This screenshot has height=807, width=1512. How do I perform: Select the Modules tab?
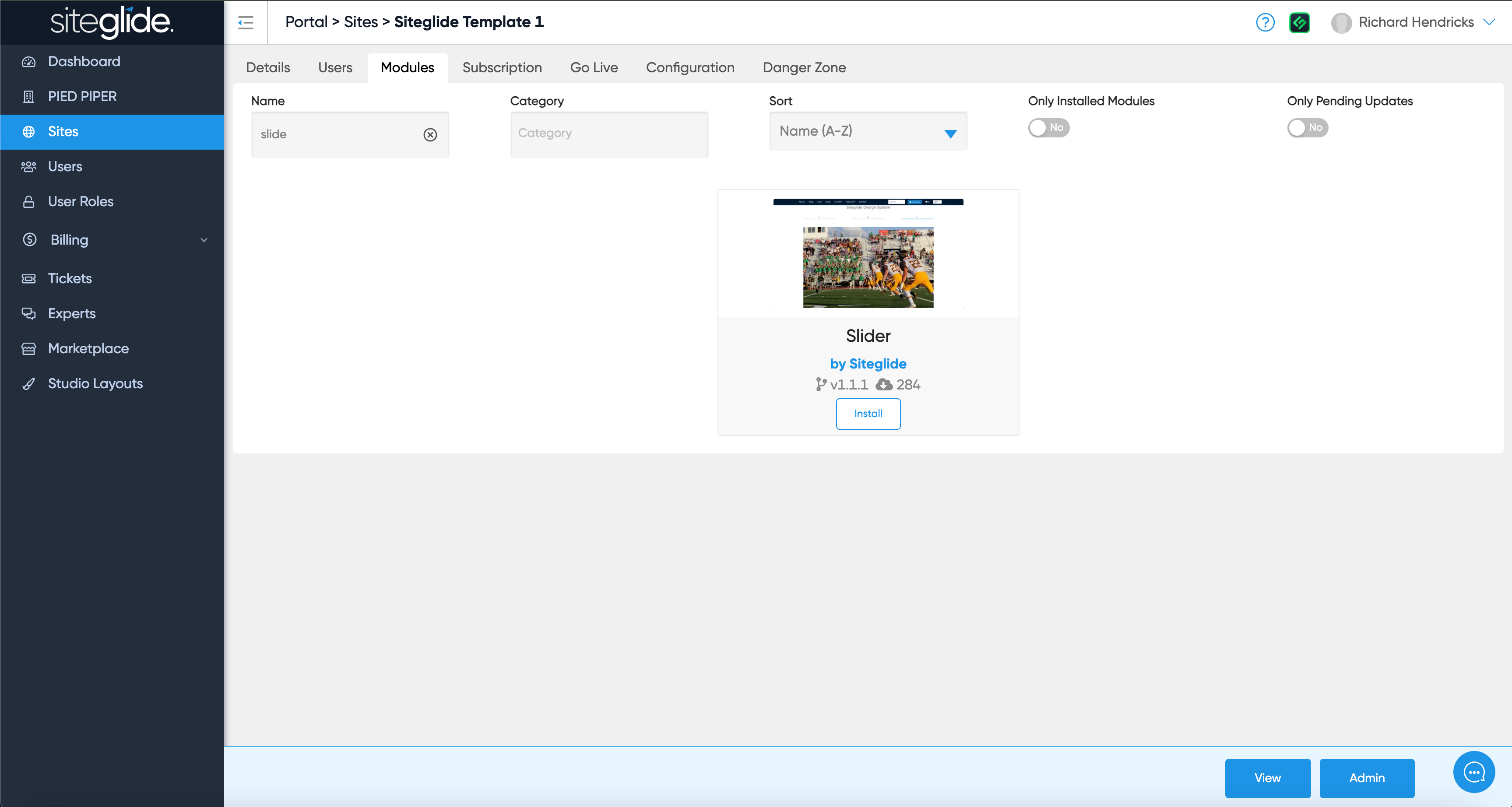[408, 67]
